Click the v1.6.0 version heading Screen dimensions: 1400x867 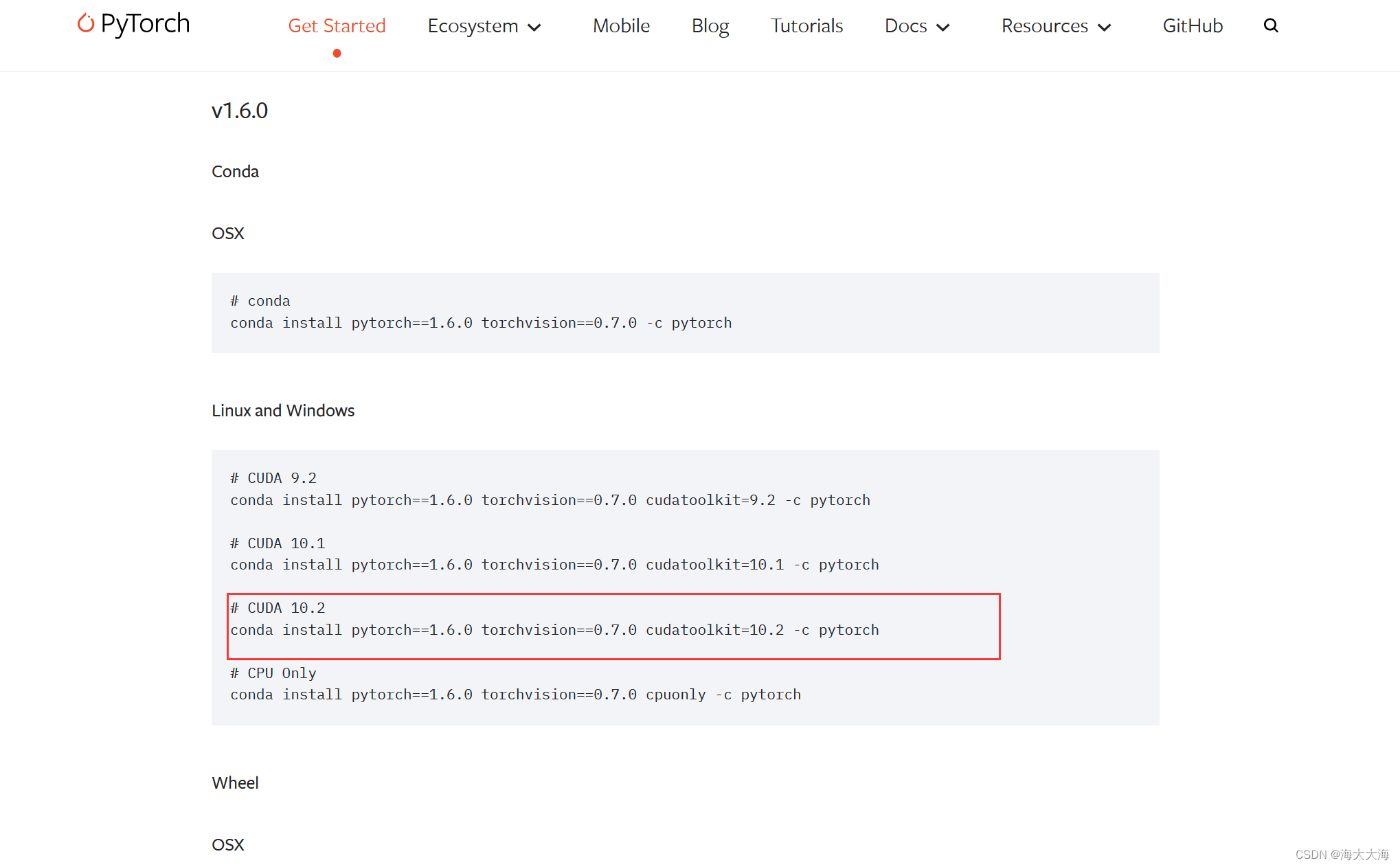(x=240, y=111)
